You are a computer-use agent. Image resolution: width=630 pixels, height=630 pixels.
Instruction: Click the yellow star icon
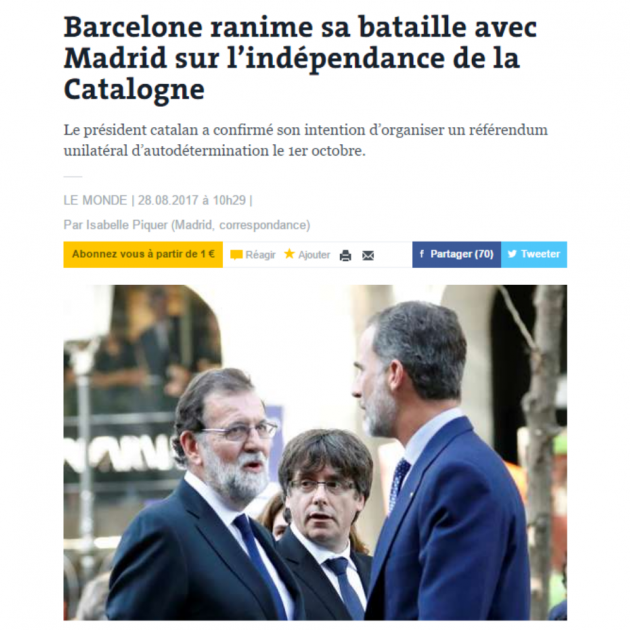(x=289, y=254)
